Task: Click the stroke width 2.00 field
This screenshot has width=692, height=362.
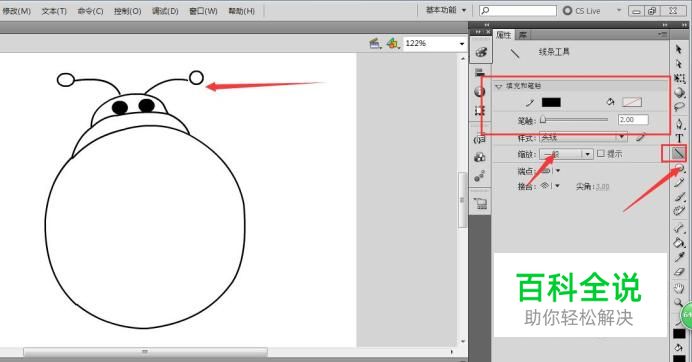Action: pos(633,120)
